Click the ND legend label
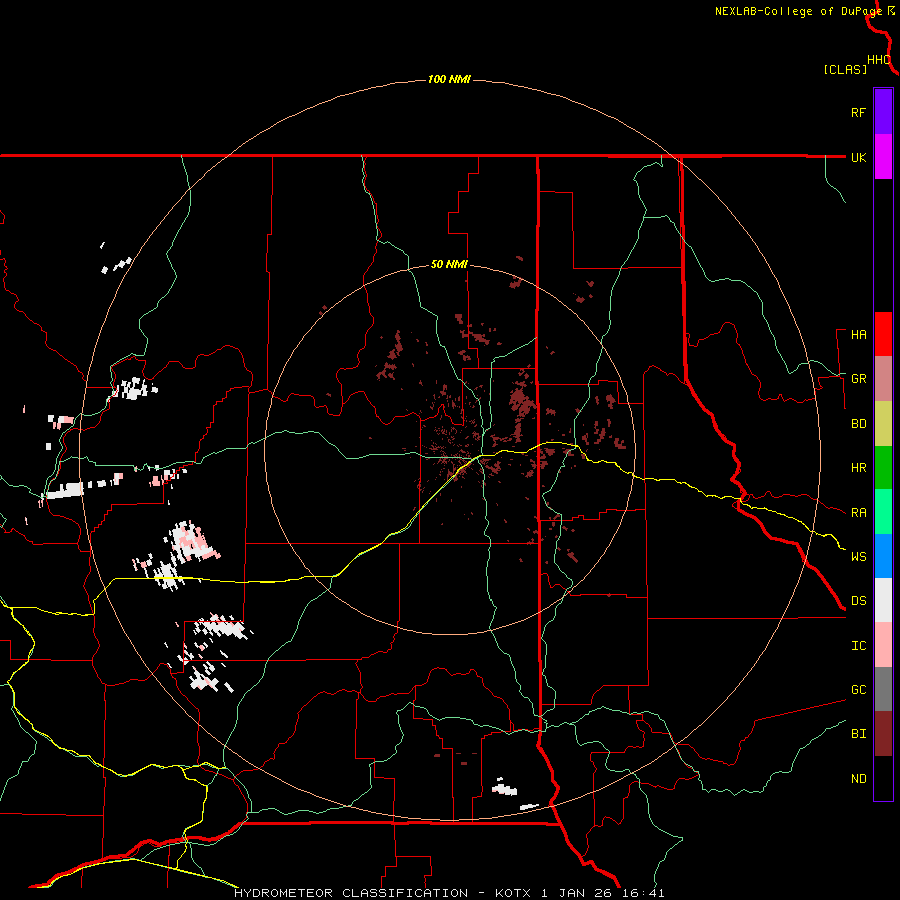The image size is (900, 900). point(859,779)
